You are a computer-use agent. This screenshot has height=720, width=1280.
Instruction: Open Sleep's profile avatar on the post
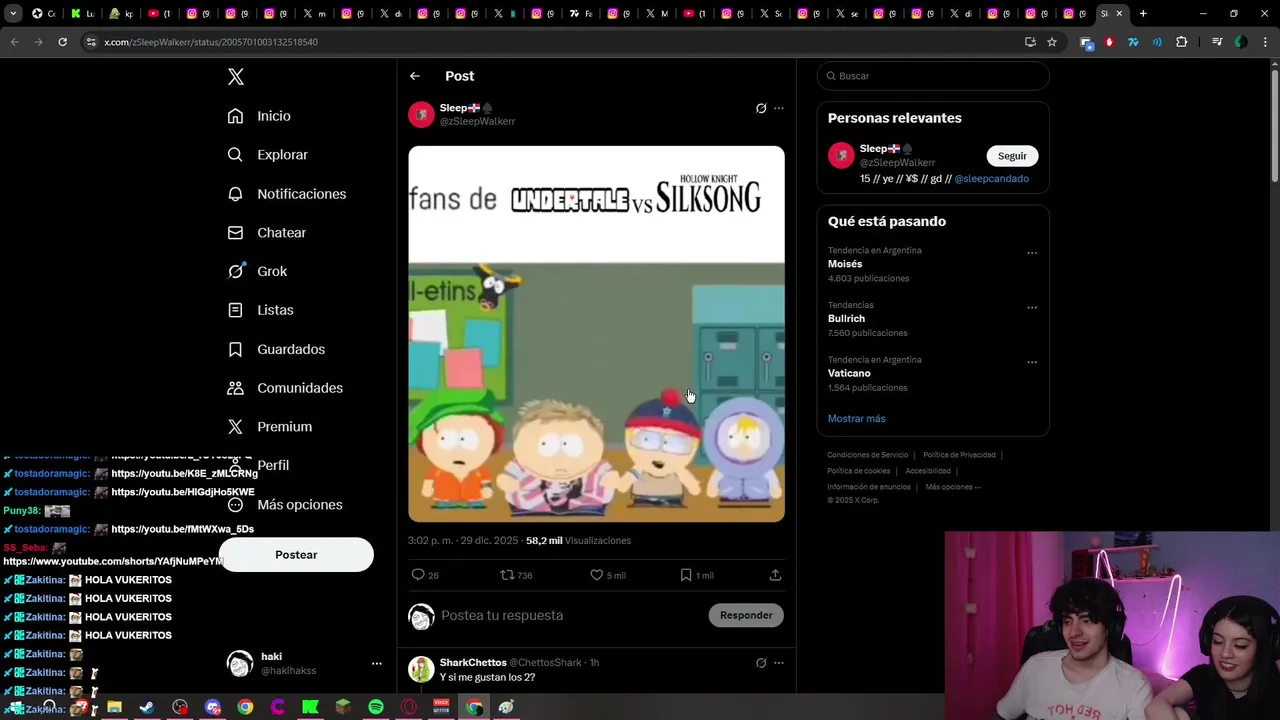coord(421,114)
